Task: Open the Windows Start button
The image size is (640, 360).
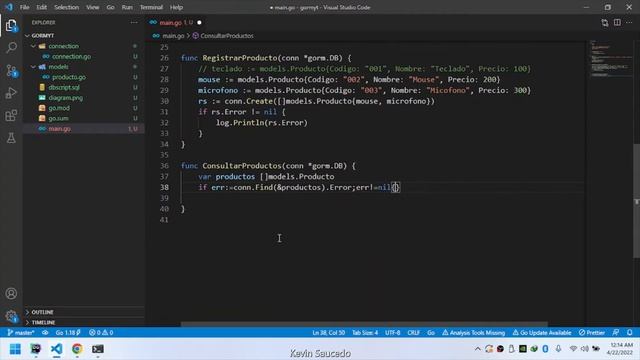Action: point(15,349)
